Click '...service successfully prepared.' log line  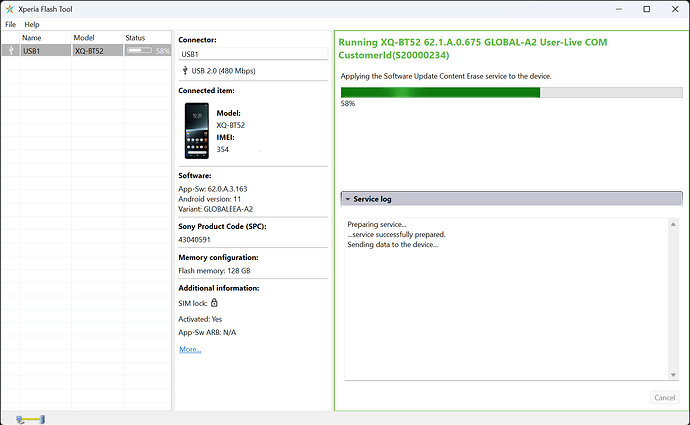(x=396, y=234)
